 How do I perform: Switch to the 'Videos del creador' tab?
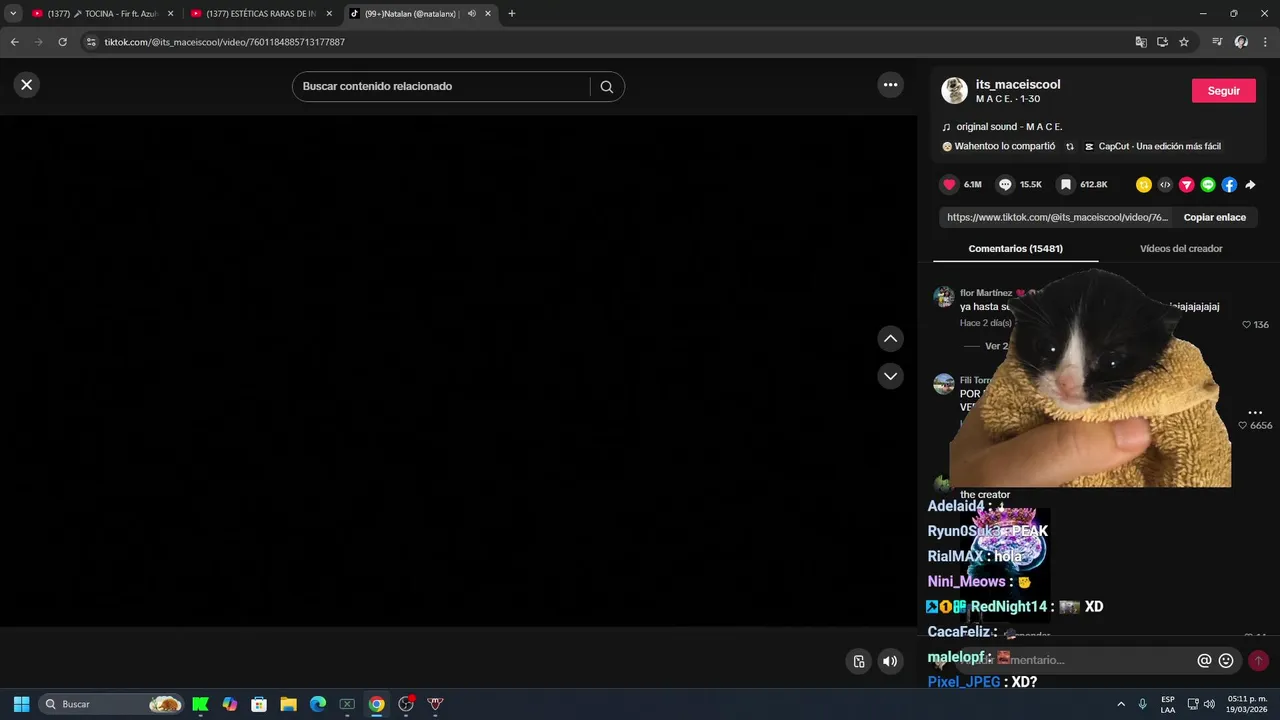(1181, 248)
